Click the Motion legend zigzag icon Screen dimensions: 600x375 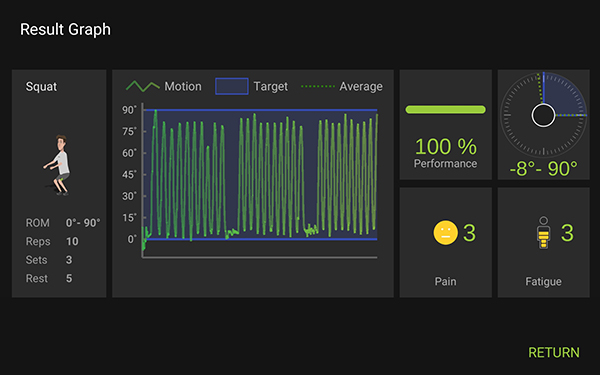coord(143,86)
